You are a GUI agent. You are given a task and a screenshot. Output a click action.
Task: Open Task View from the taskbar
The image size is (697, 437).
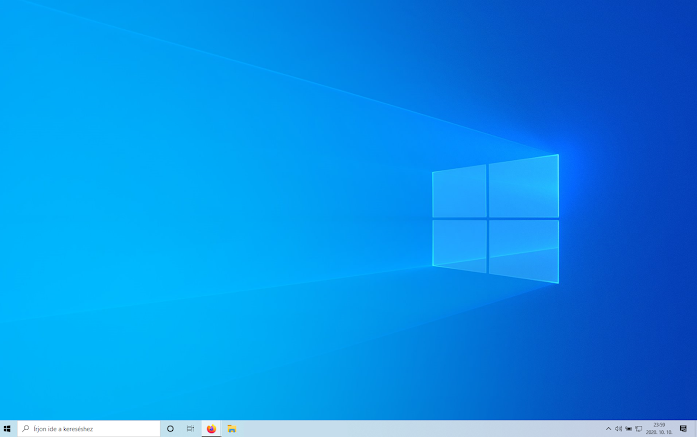(190, 429)
